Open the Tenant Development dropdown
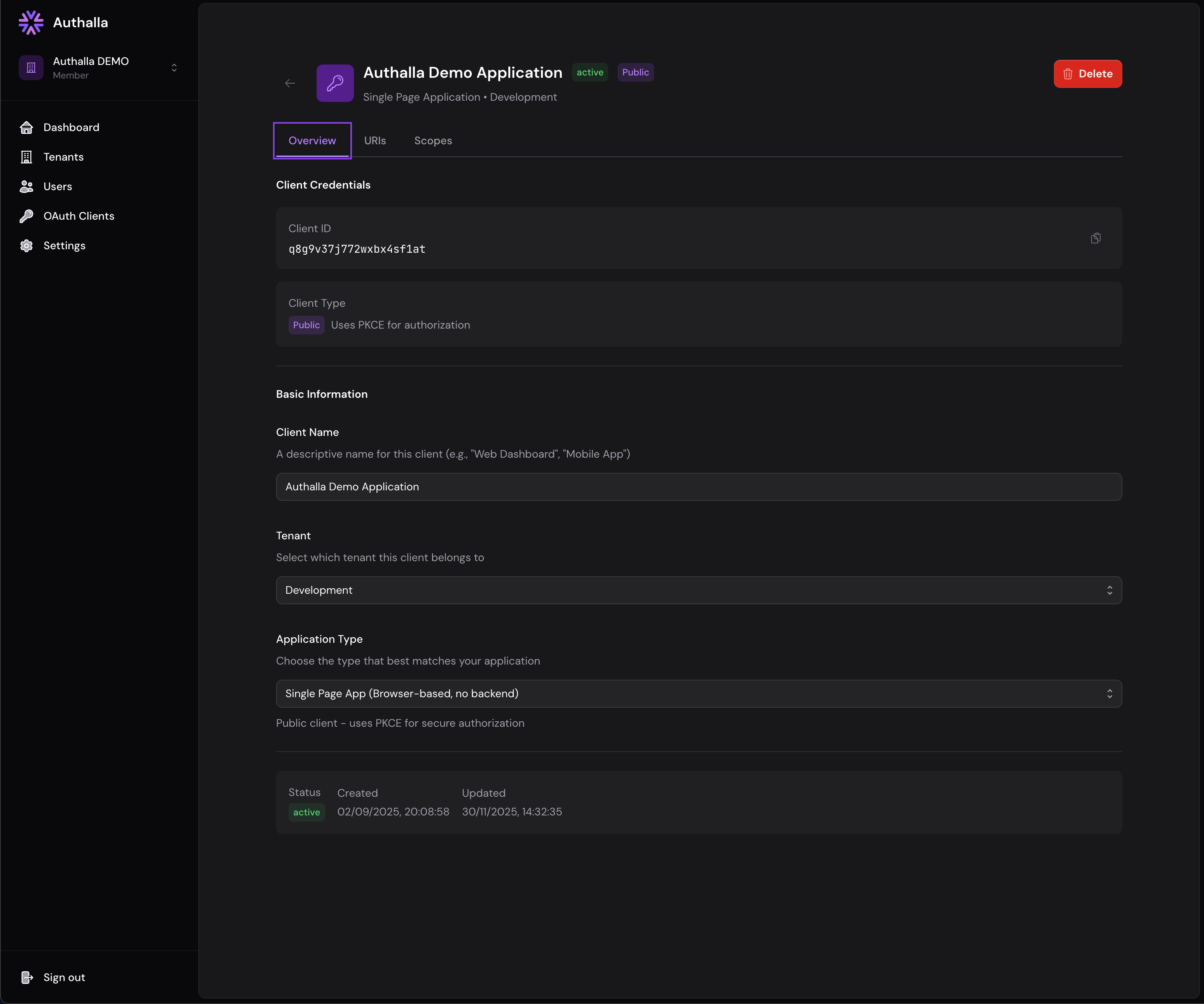1204x1004 pixels. (698, 590)
